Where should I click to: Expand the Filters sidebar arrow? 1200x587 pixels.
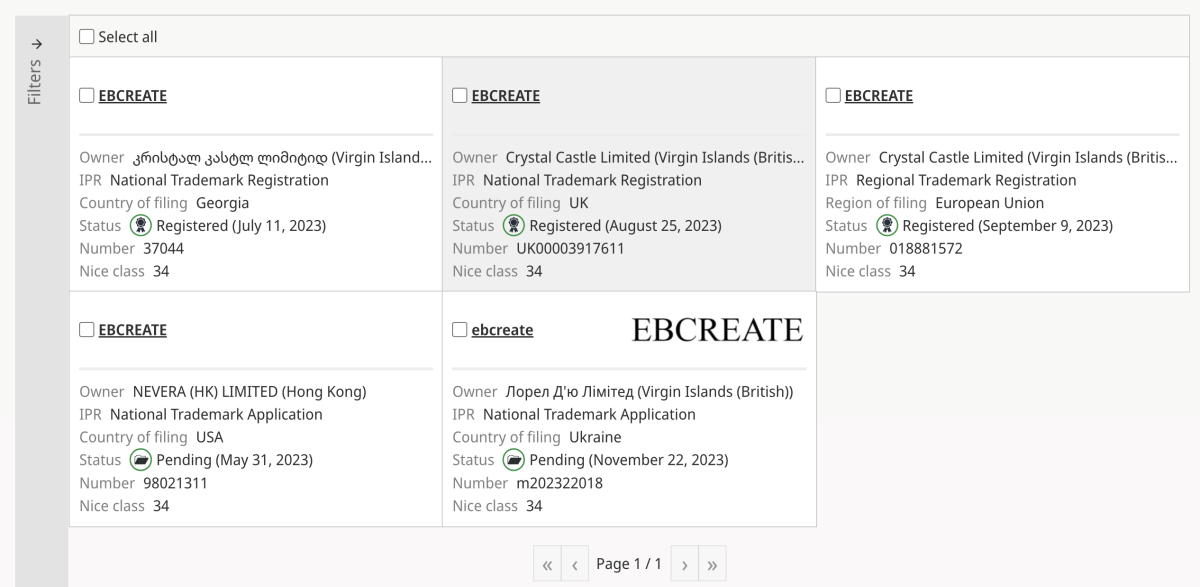click(36, 43)
